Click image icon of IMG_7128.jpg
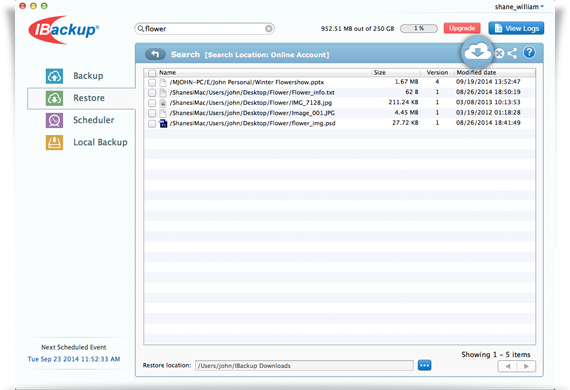Image resolution: width=570 pixels, height=390 pixels. pos(163,103)
